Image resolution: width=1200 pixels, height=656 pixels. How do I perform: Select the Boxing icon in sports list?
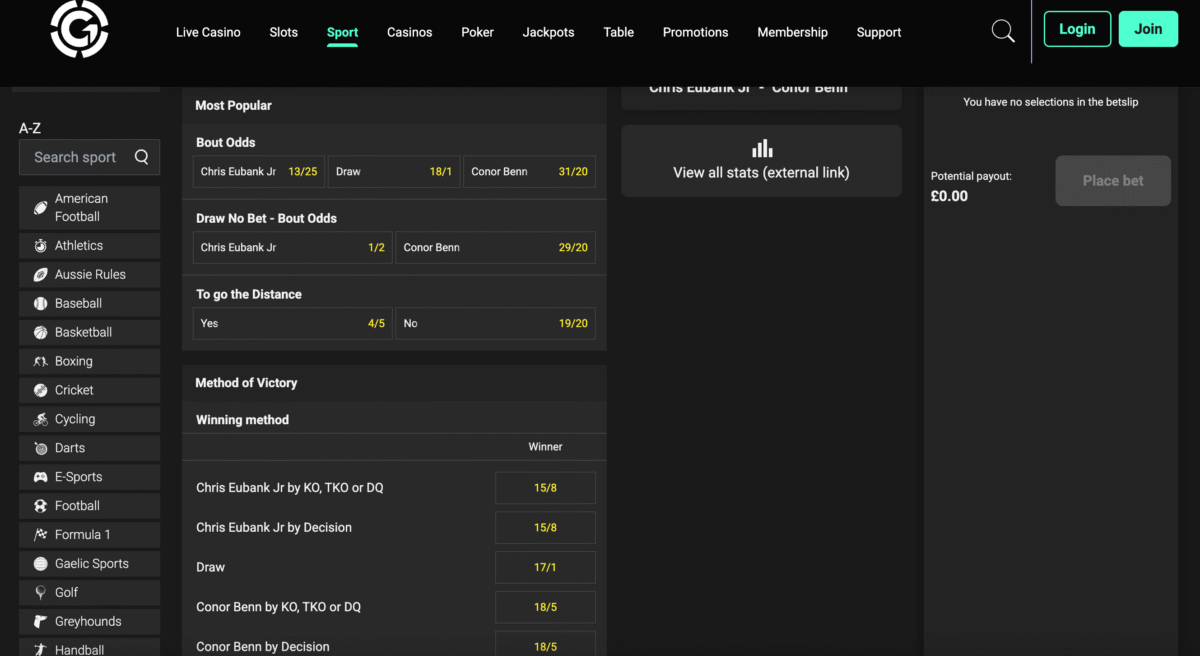41,361
